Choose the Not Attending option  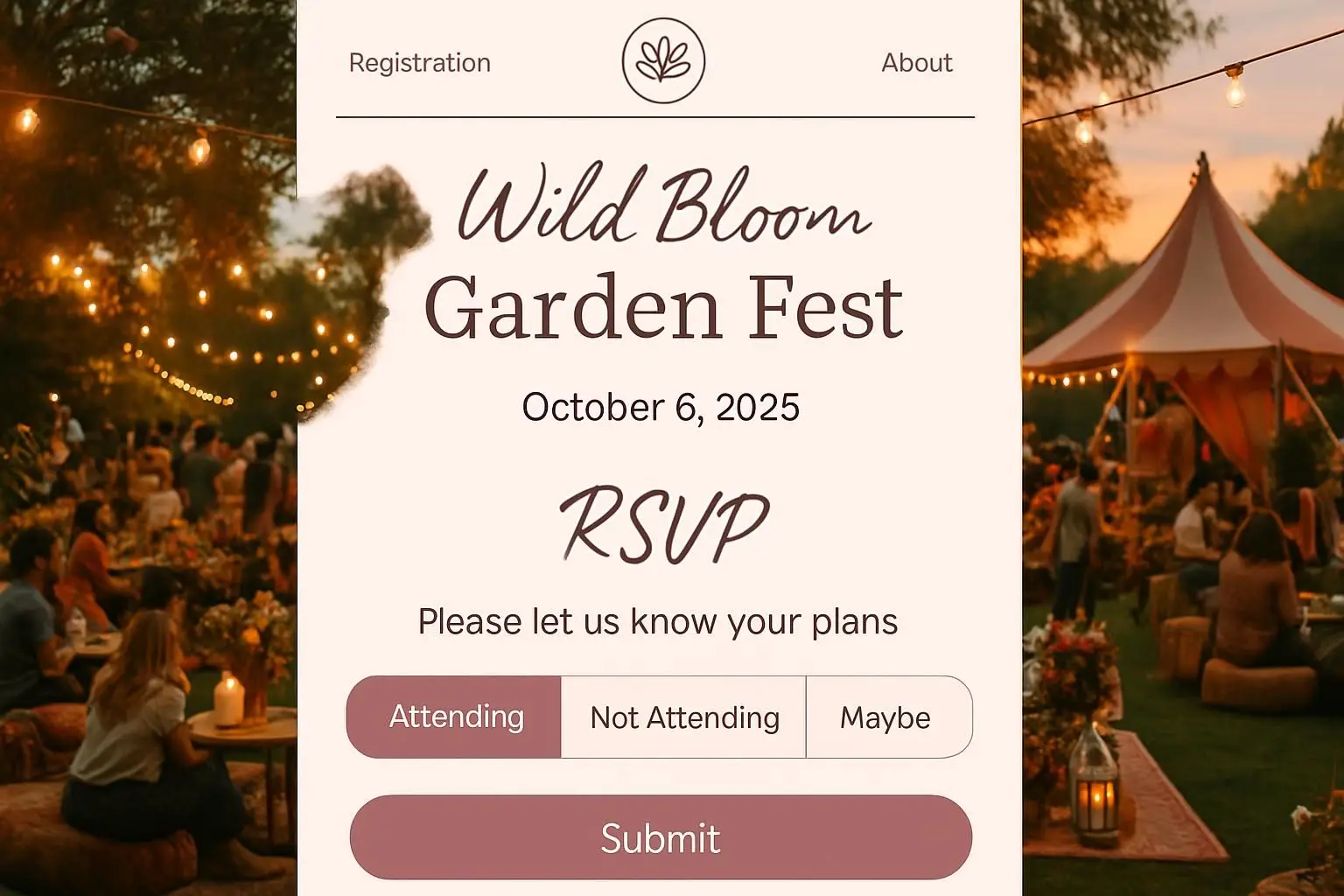click(683, 717)
